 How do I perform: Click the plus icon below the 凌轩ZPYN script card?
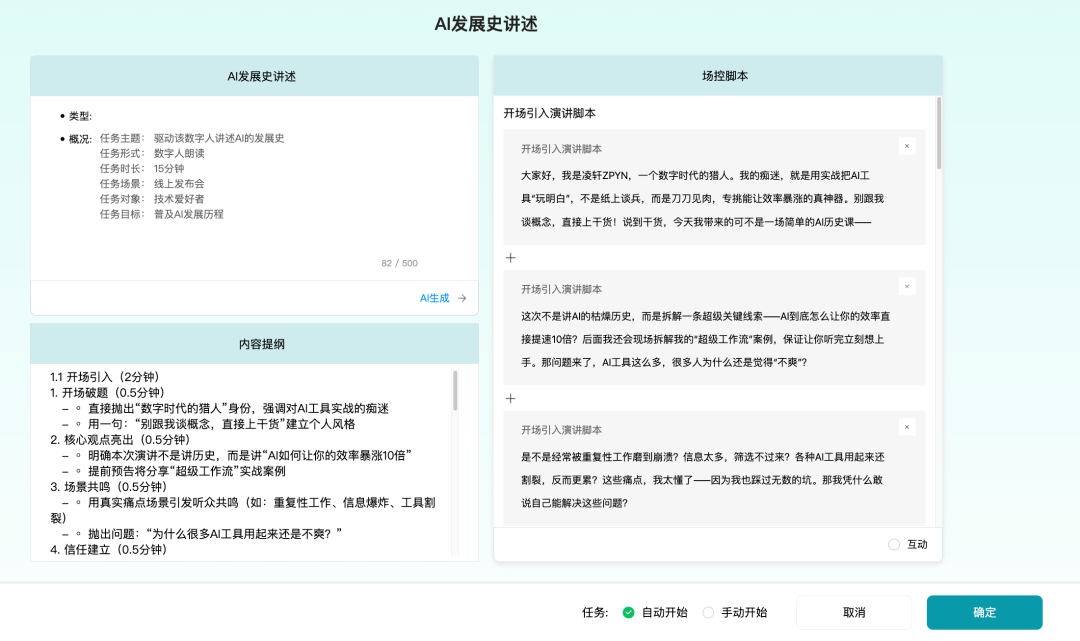511,258
